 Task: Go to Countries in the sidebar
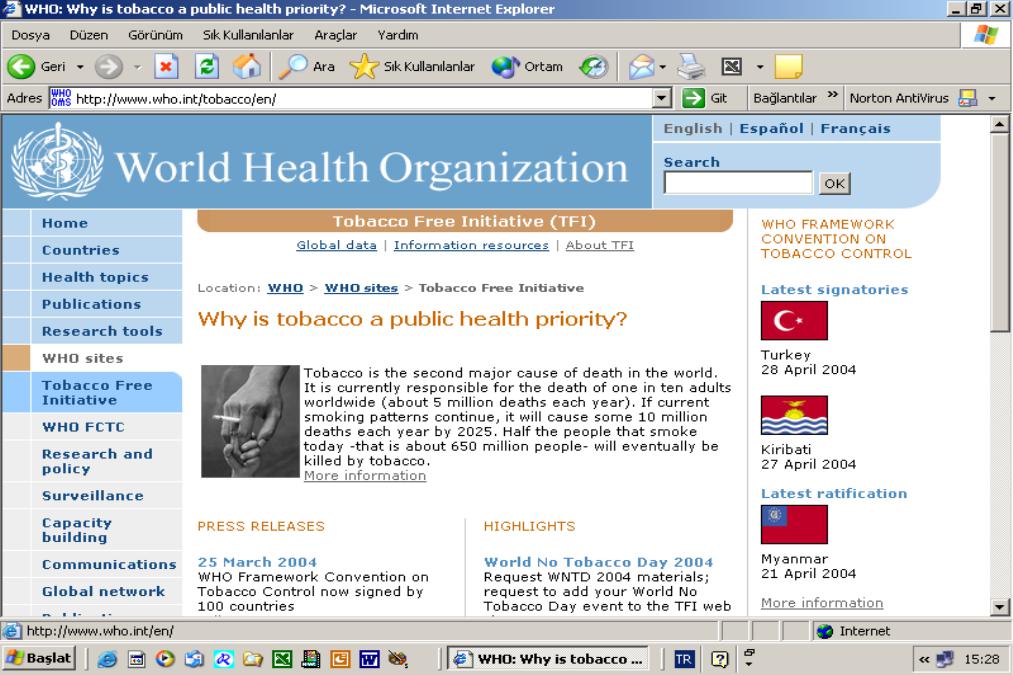coord(81,250)
